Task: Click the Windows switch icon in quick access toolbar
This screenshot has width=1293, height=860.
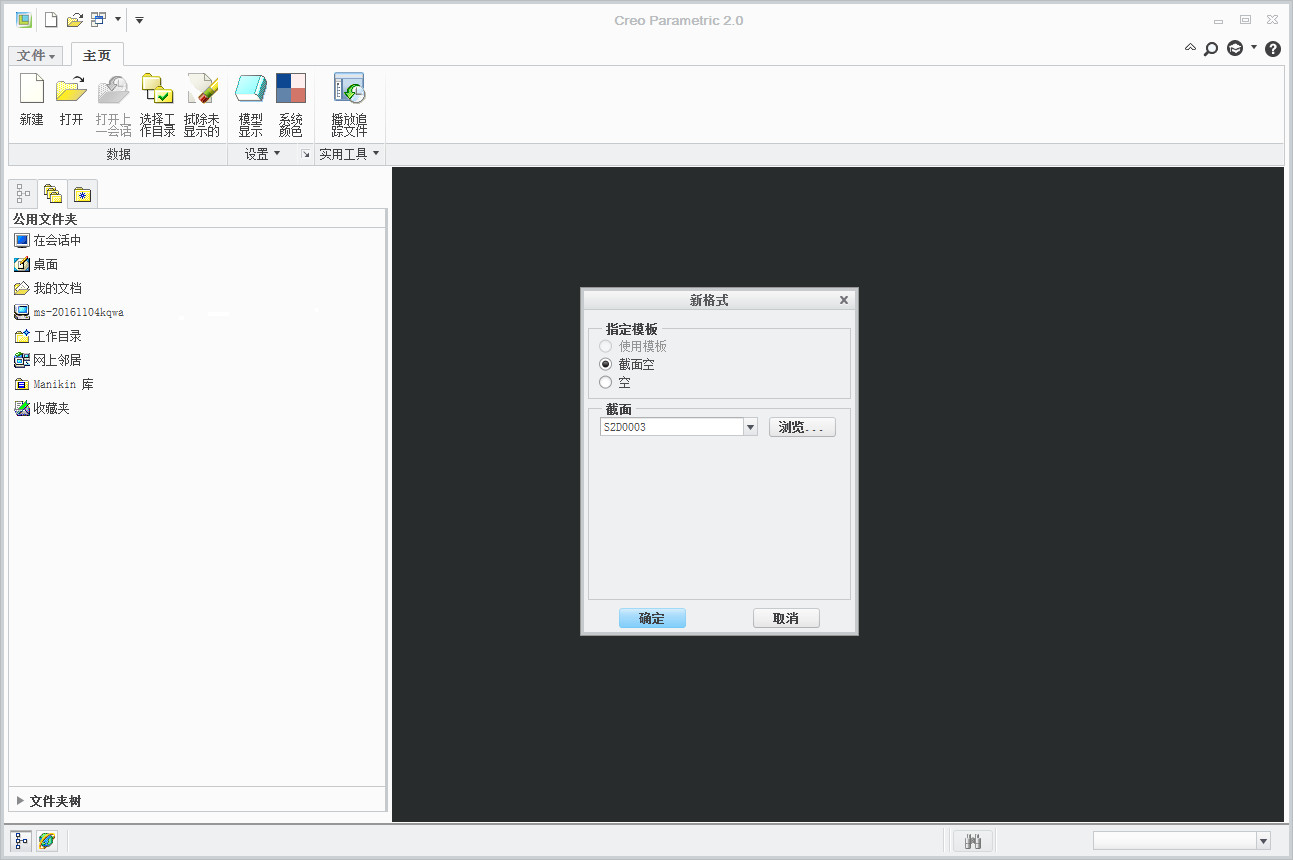Action: pos(98,20)
